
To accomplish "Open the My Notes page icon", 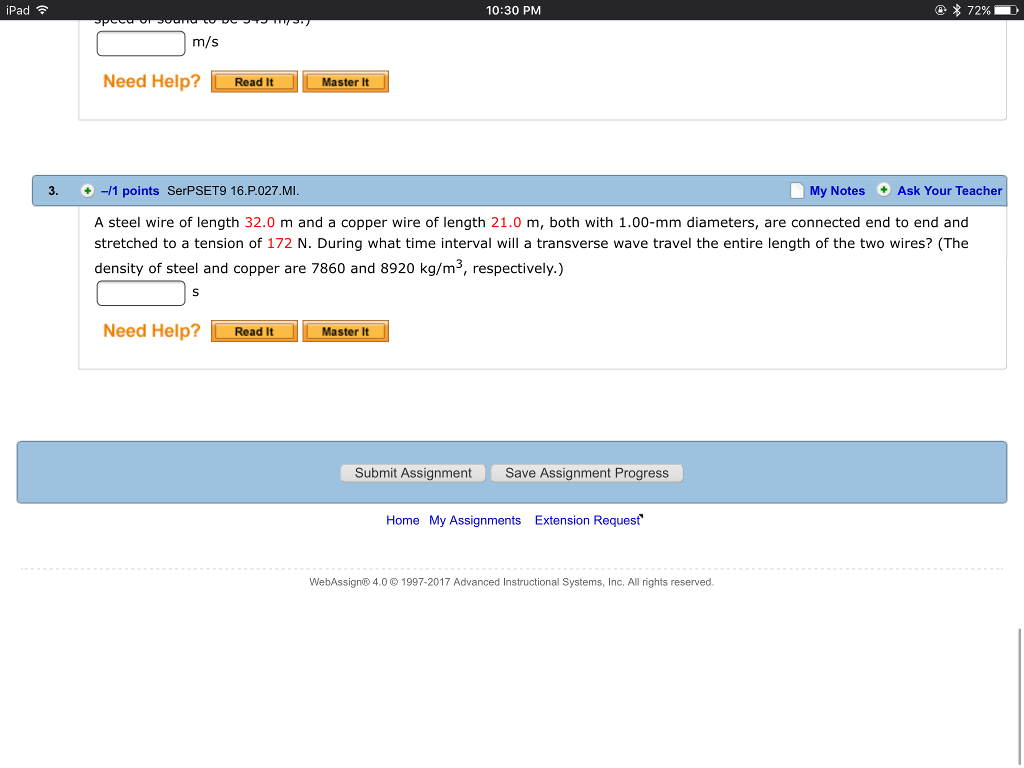I will point(797,191).
